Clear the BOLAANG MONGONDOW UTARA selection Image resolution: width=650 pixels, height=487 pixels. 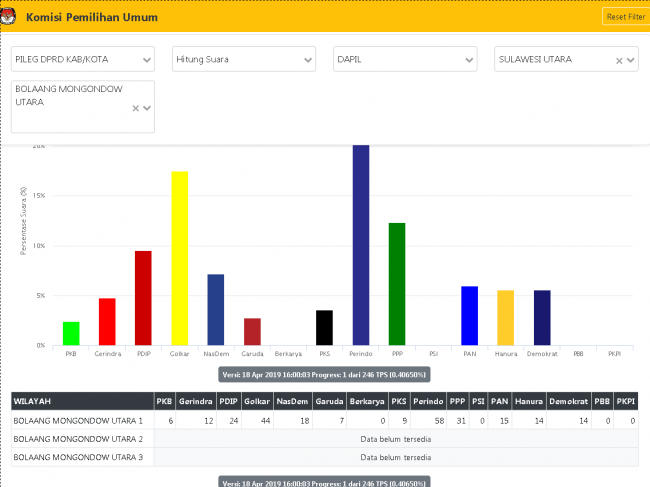point(136,108)
